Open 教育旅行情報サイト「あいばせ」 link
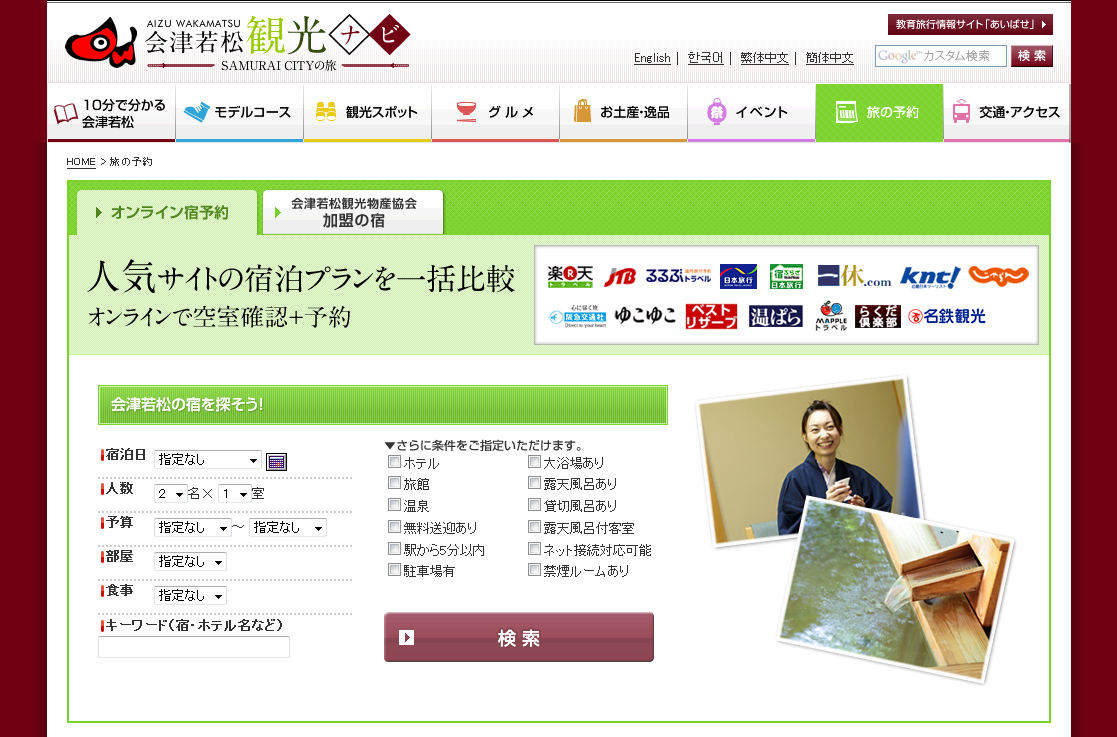This screenshot has width=1117, height=737. click(970, 24)
